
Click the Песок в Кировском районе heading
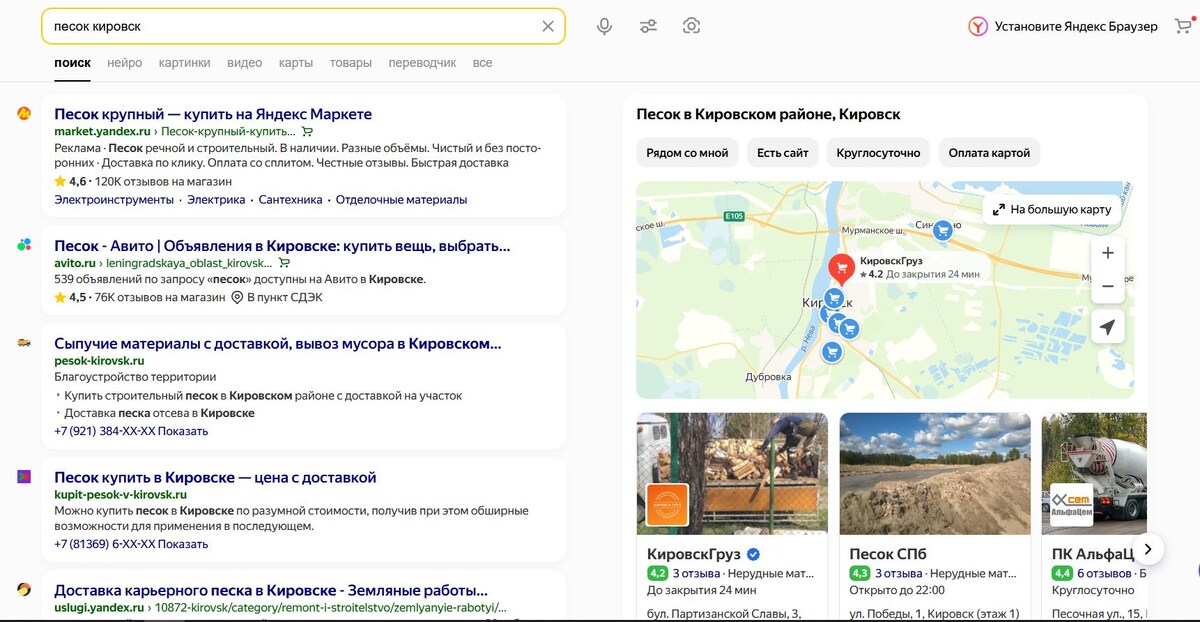coord(768,114)
